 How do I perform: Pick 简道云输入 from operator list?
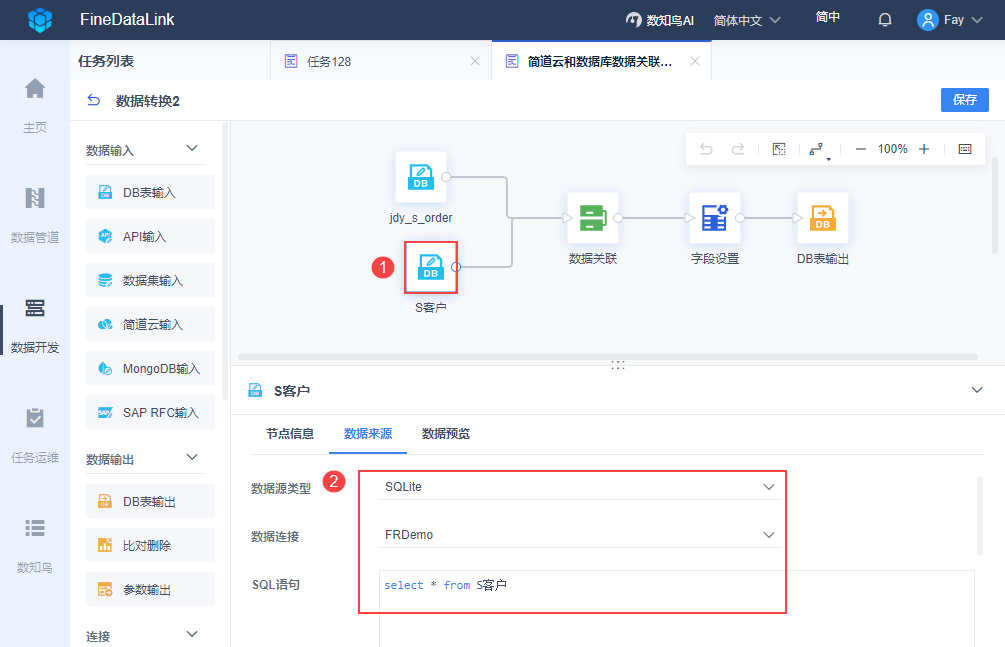[151, 324]
